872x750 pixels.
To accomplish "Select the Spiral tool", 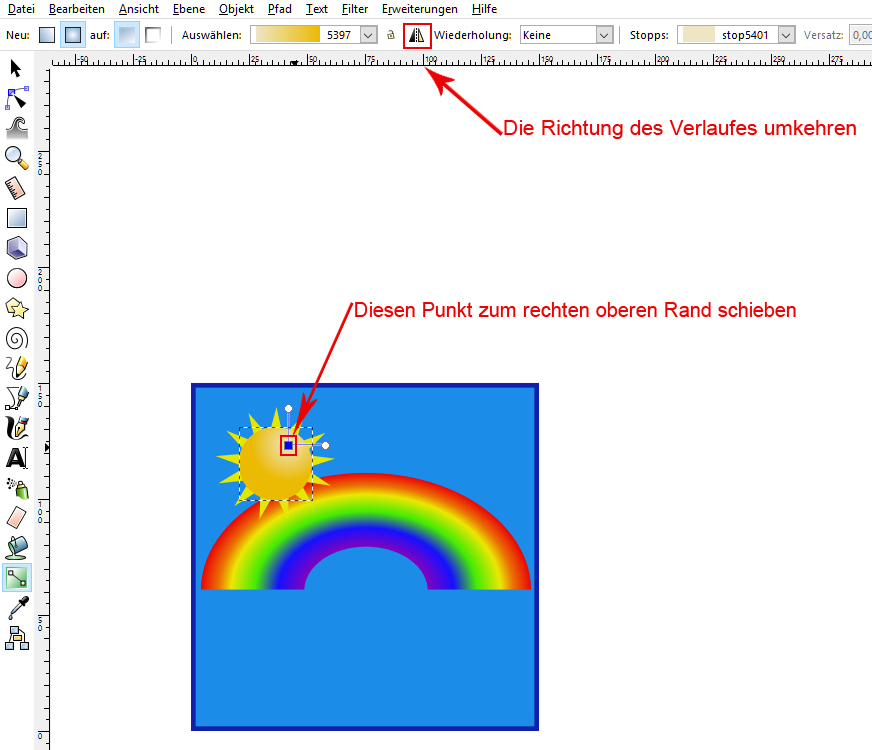I will tap(17, 338).
